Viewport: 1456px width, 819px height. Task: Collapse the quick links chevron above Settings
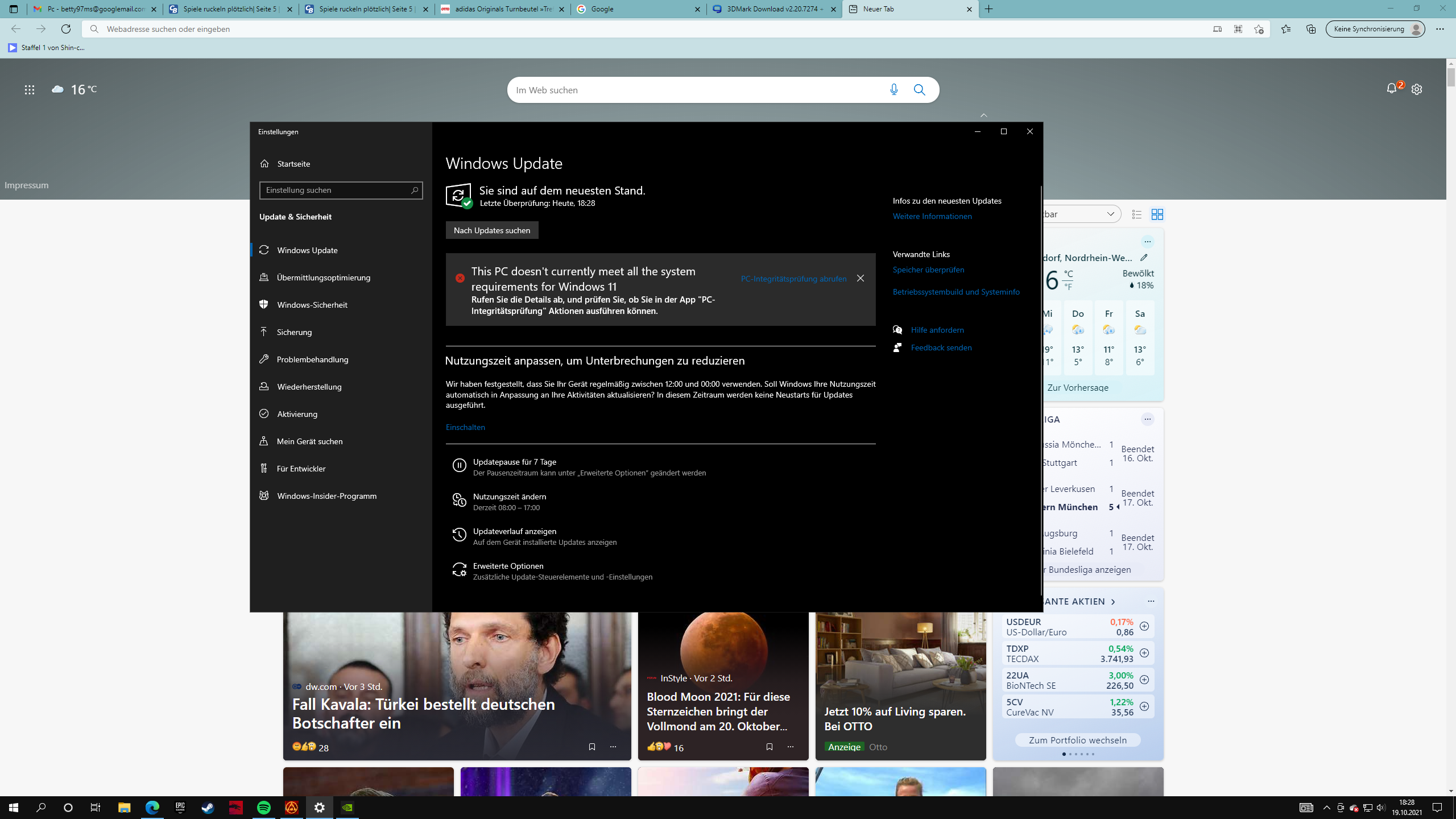coord(984,115)
